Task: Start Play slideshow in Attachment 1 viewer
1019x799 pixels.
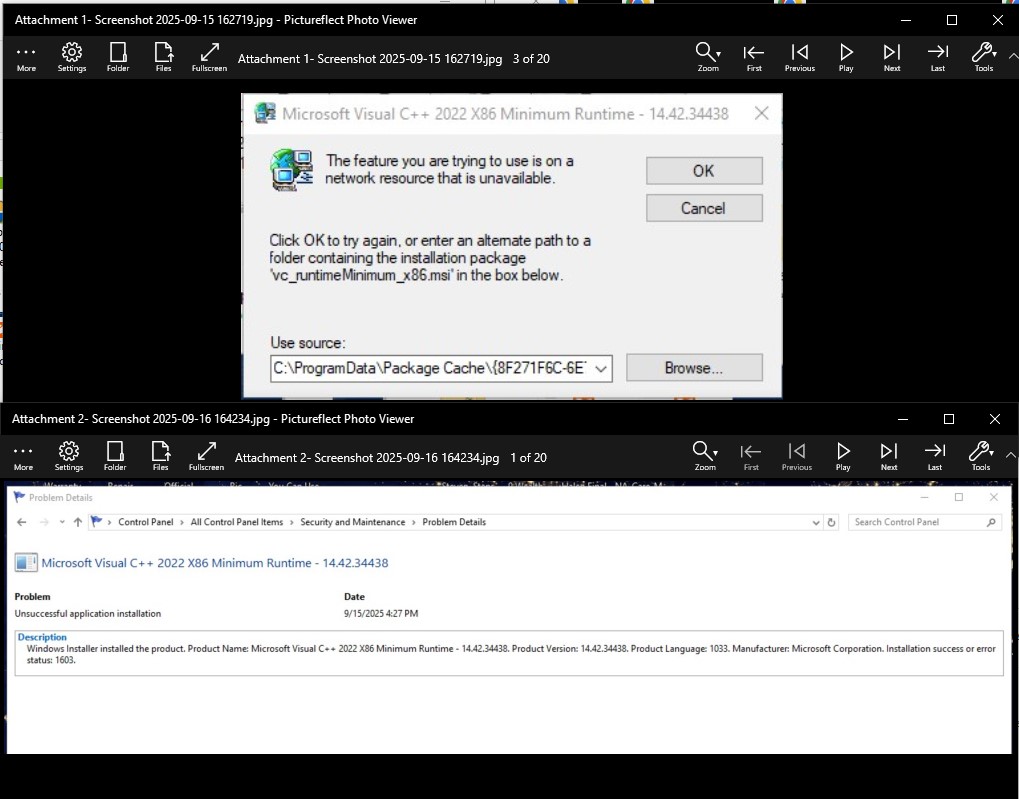Action: (x=846, y=58)
